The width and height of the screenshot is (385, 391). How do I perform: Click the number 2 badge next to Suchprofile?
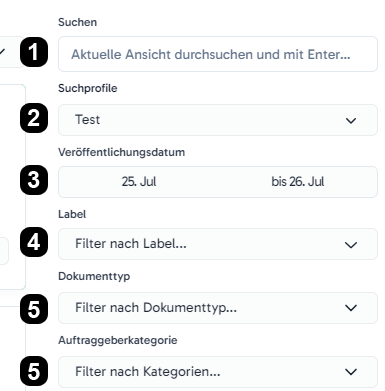(x=34, y=118)
